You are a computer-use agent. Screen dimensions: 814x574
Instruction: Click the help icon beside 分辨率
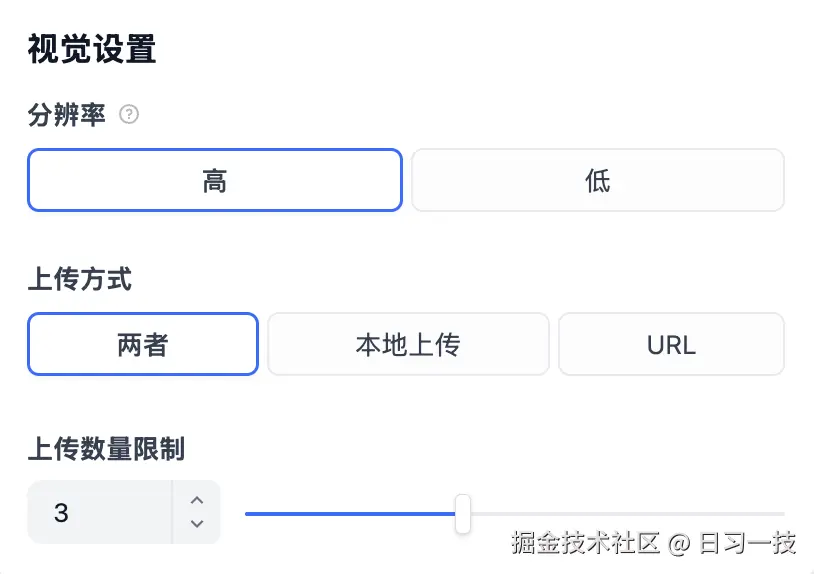(129, 115)
